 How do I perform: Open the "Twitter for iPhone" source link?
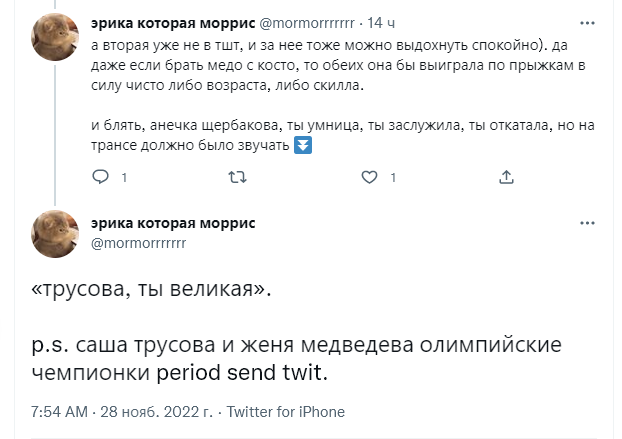286,412
